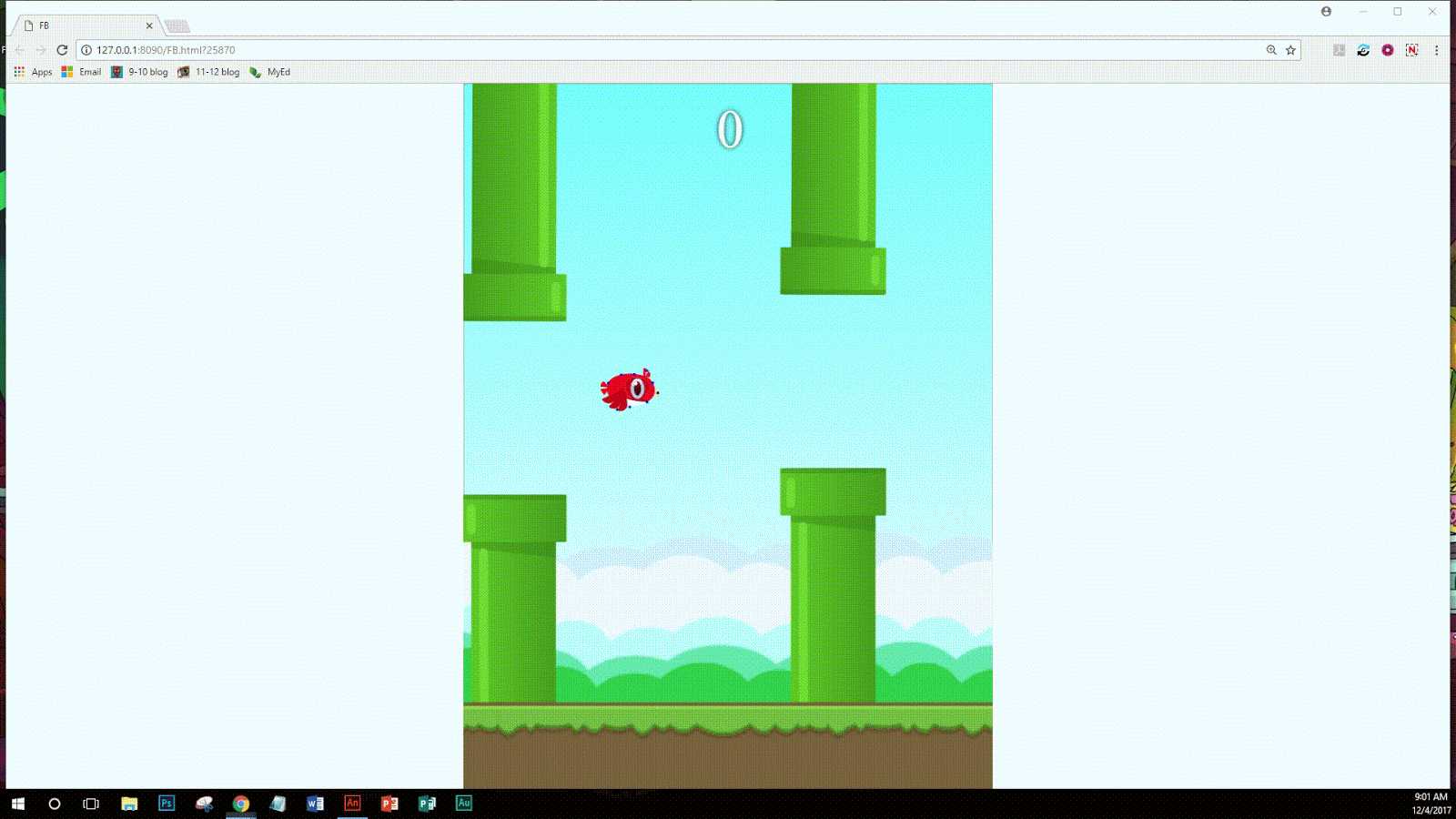This screenshot has width=1456, height=819.
Task: Click the grayed-out extension icon in toolbar
Action: pyautogui.click(x=1339, y=50)
